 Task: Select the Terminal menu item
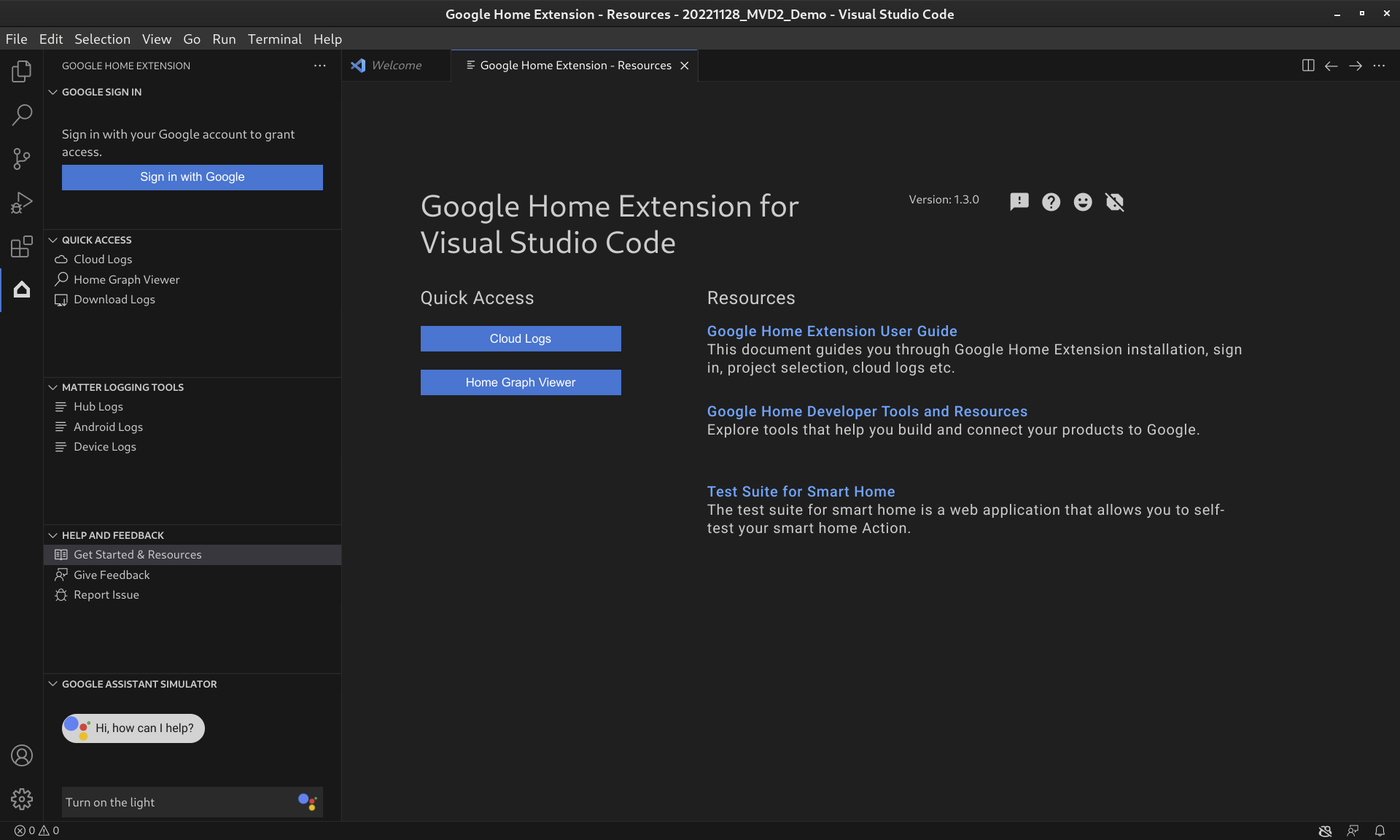(275, 39)
